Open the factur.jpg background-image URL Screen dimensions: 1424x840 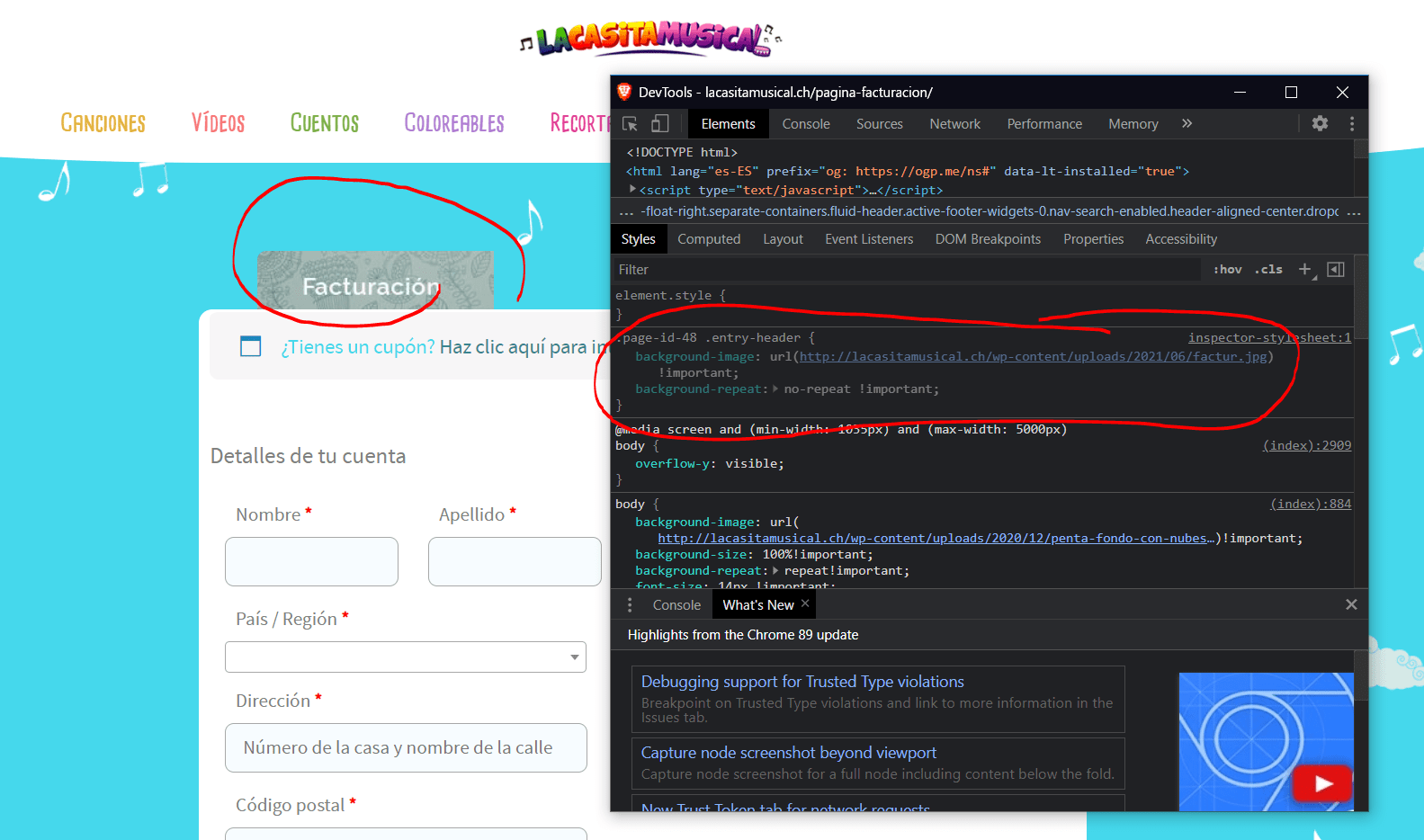point(1033,357)
